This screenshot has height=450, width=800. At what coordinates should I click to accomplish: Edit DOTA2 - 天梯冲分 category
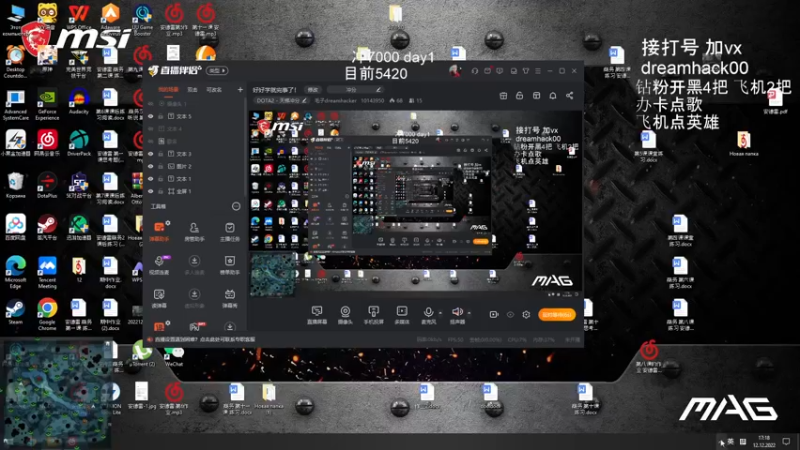click(x=281, y=101)
